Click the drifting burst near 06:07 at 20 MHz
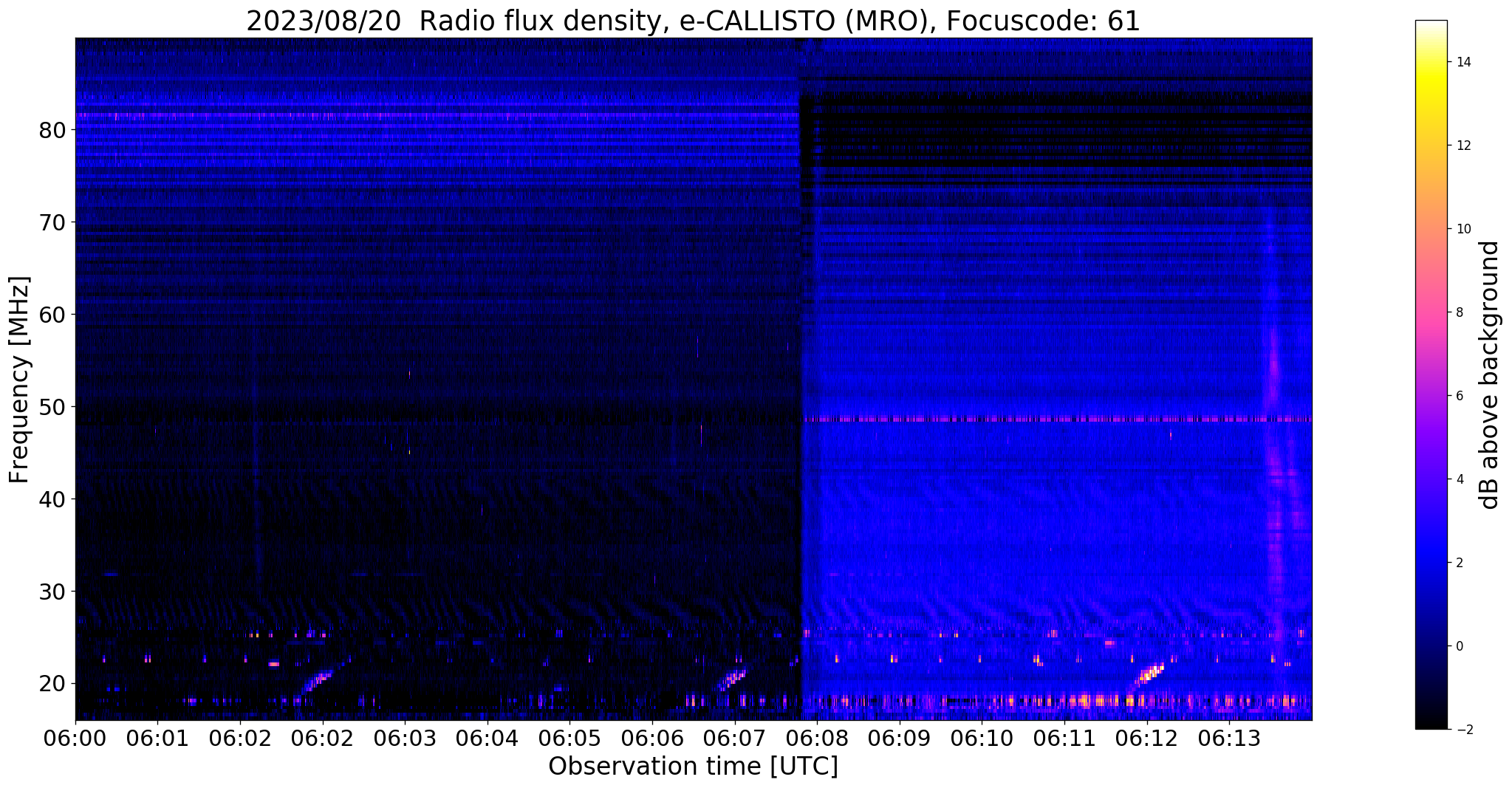The width and height of the screenshot is (1512, 788). tap(733, 679)
